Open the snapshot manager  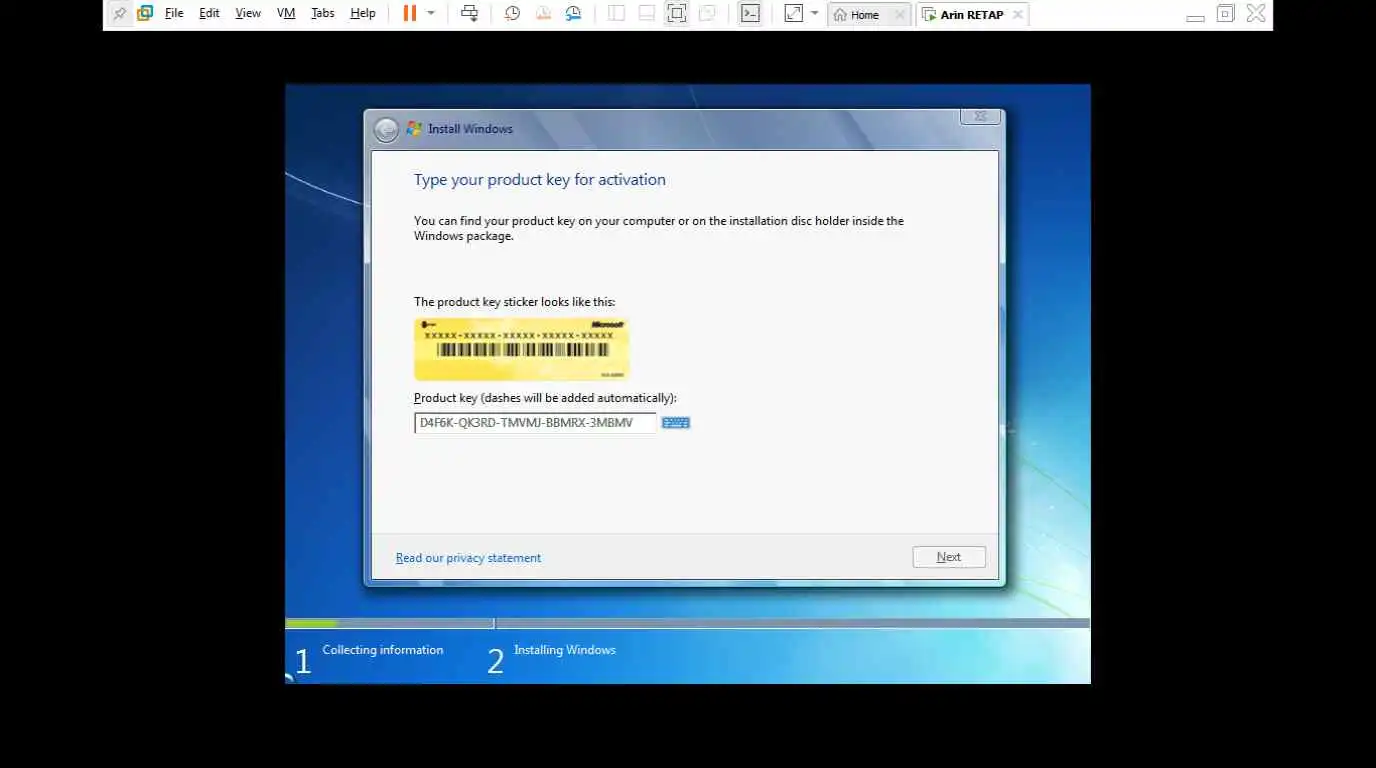(x=573, y=14)
